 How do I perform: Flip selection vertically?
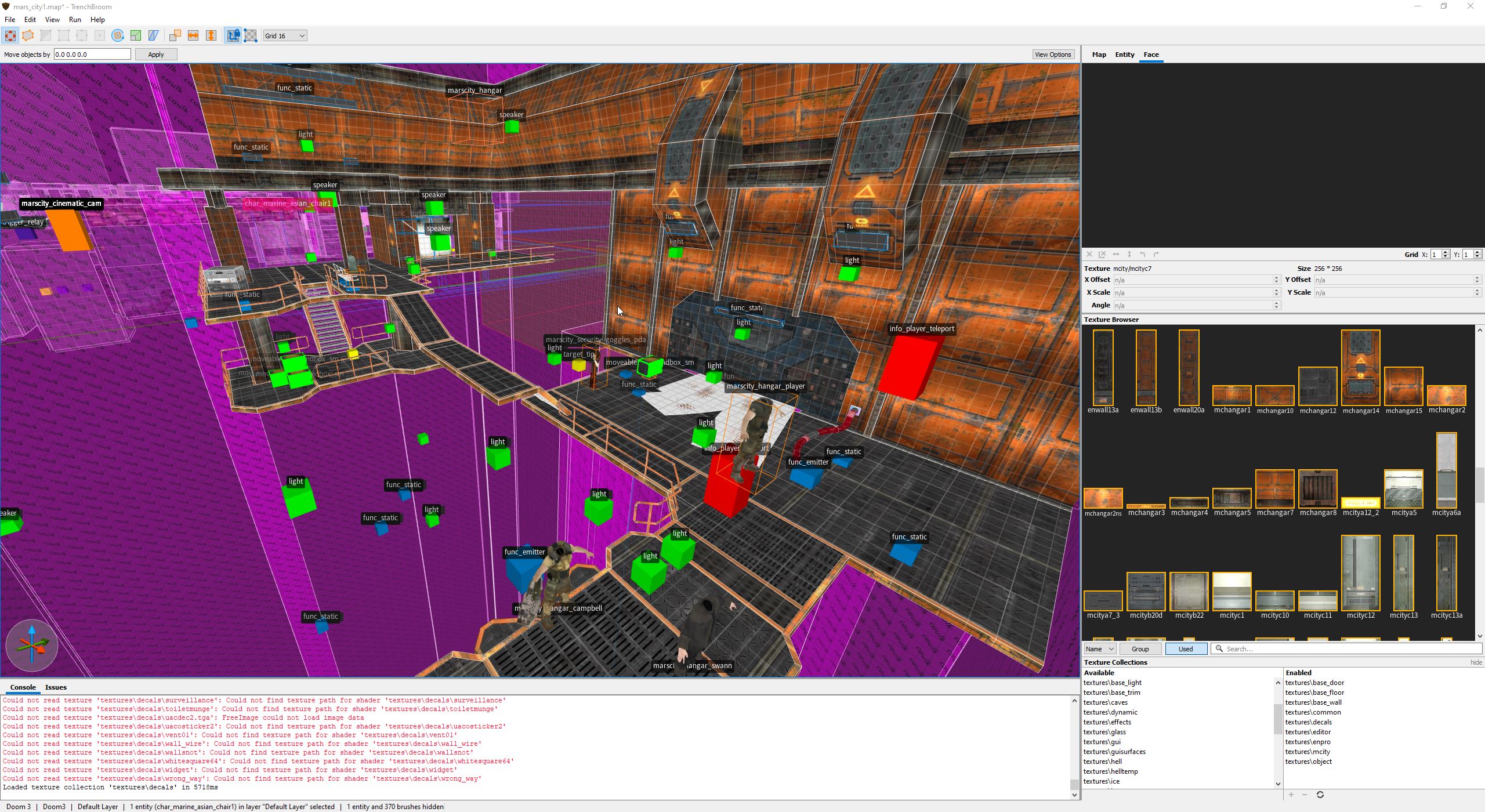coord(211,36)
